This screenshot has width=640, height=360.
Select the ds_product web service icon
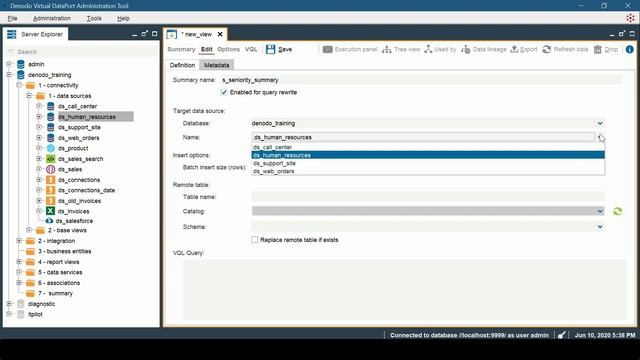51,148
